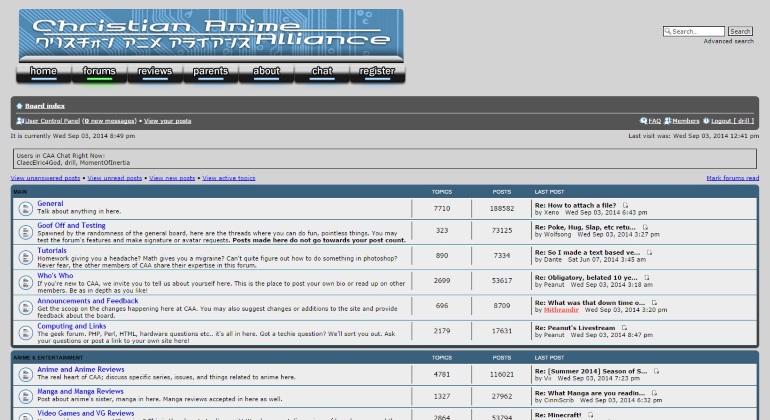Open the Members link

click(686, 121)
